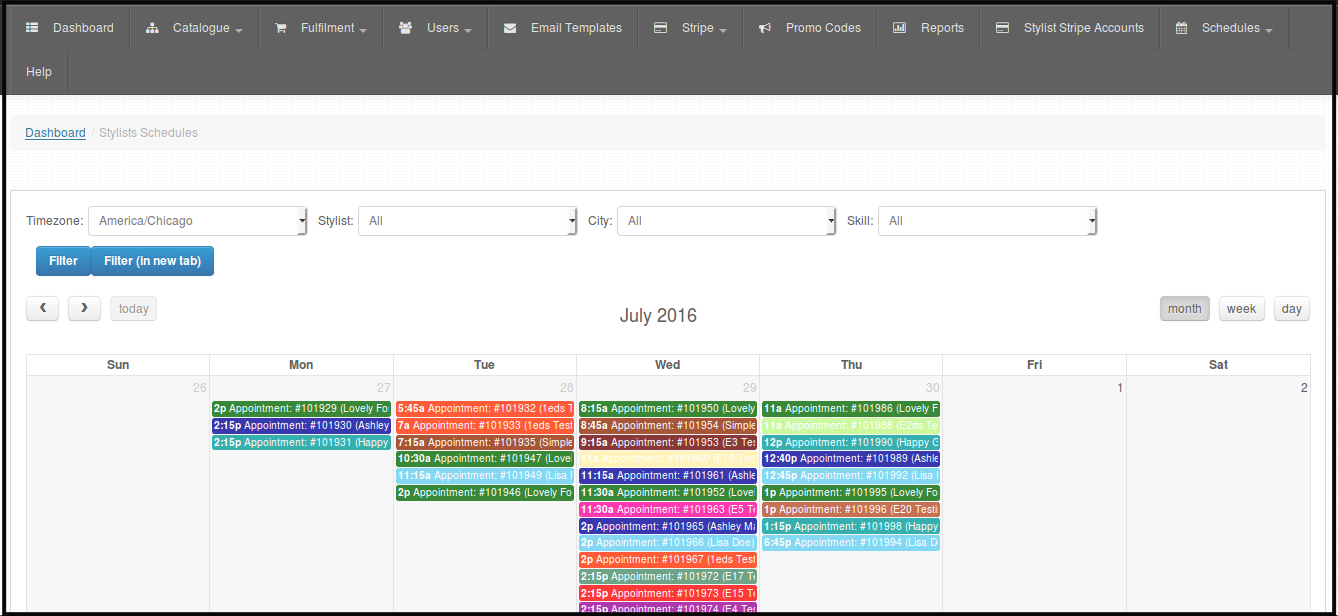Click Filter (in new tab) button

[x=152, y=261]
